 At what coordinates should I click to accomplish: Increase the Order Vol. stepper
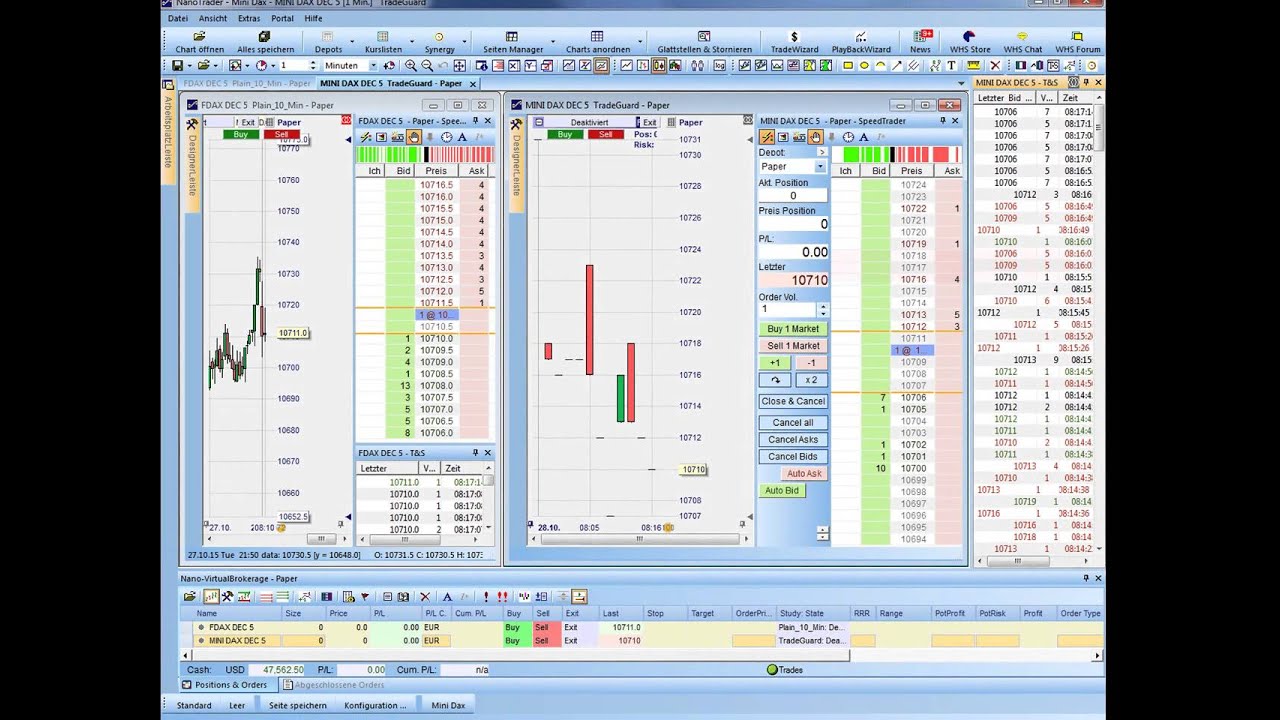823,306
